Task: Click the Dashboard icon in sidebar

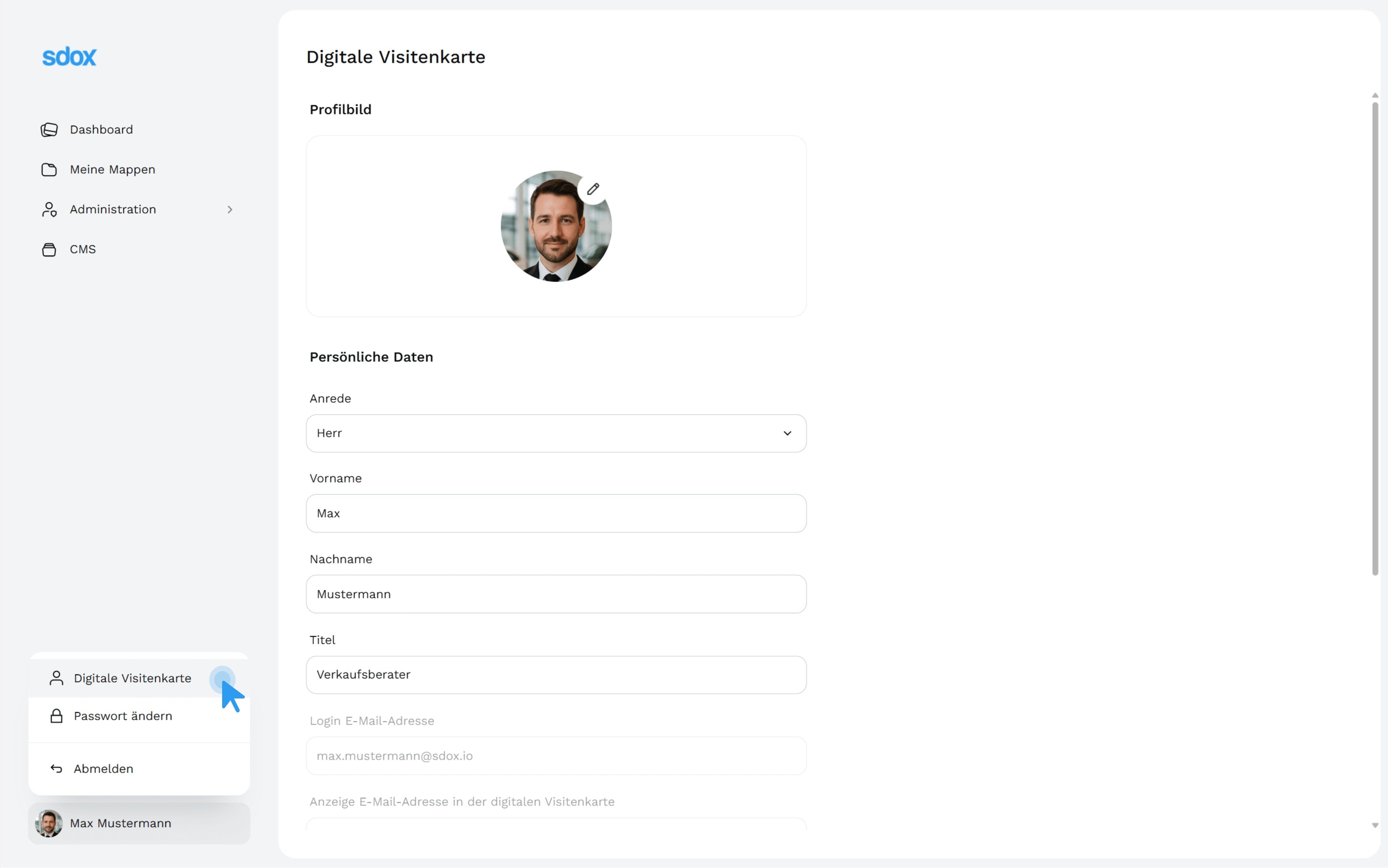Action: click(49, 130)
